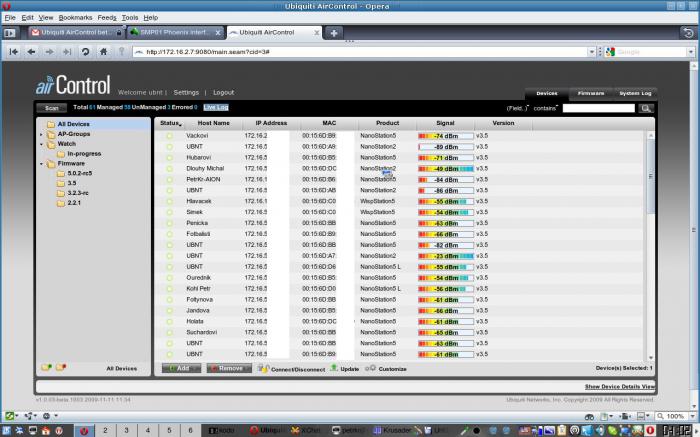Click the Update button

344,369
